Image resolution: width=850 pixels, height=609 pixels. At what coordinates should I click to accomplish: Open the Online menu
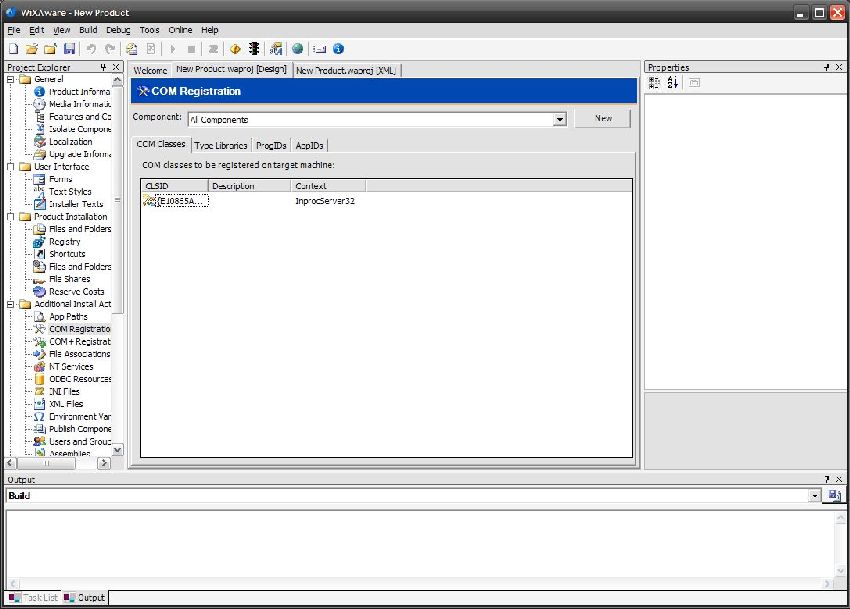point(180,30)
